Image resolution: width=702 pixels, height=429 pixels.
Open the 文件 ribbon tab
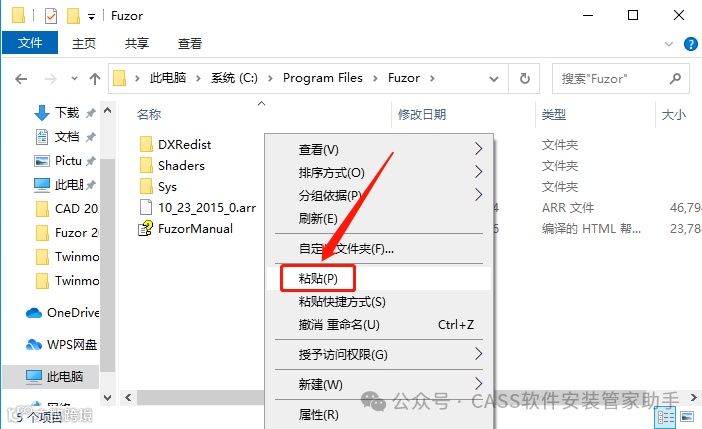30,43
